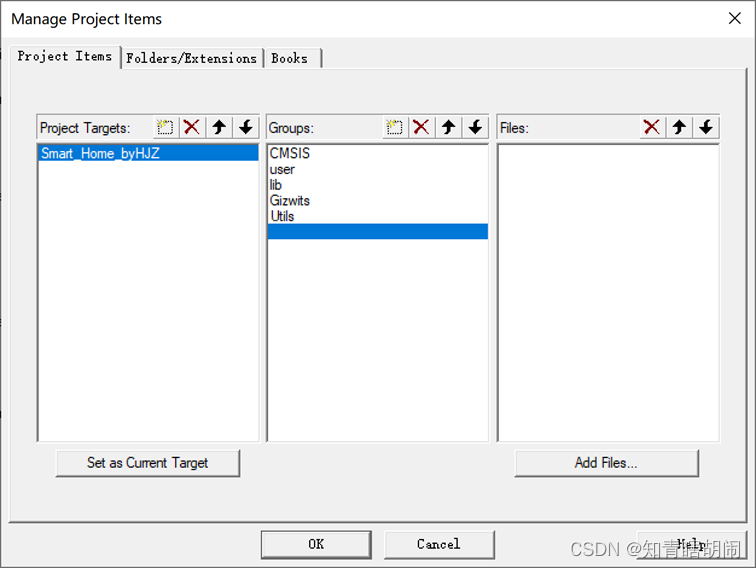756x568 pixels.
Task: Open the Books tab
Action: click(292, 58)
